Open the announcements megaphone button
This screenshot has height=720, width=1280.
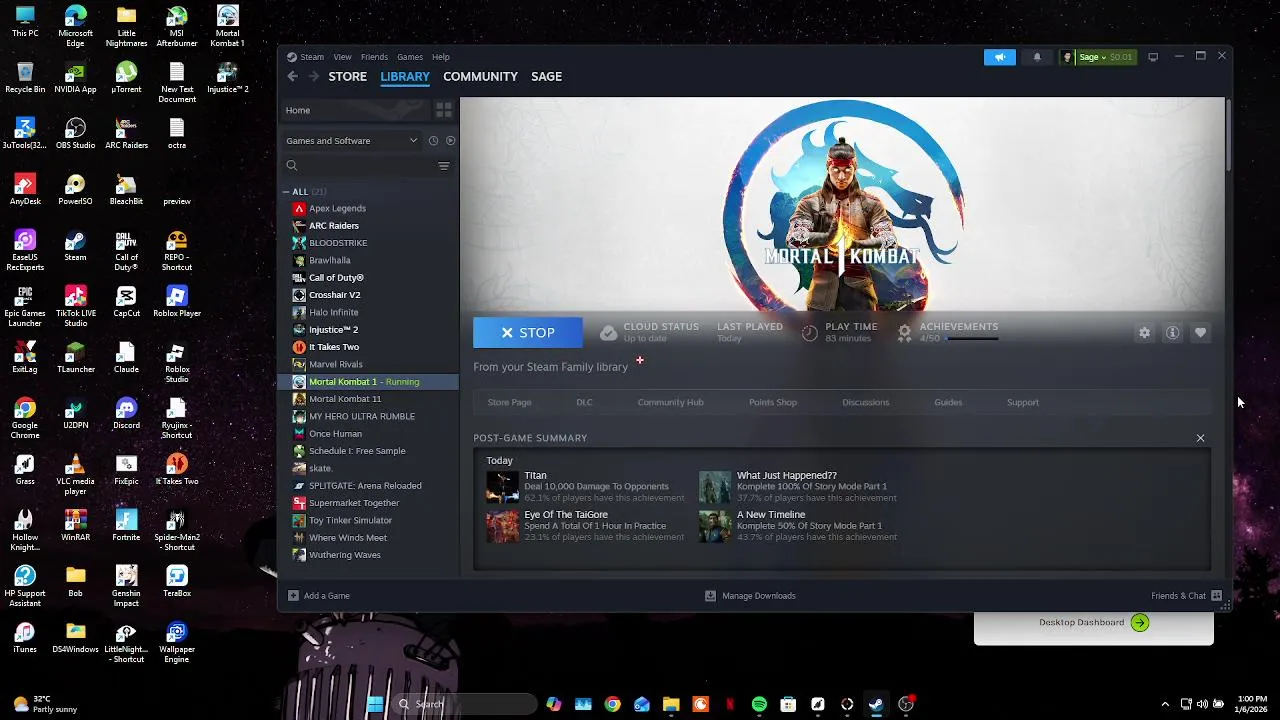pyautogui.click(x=999, y=57)
